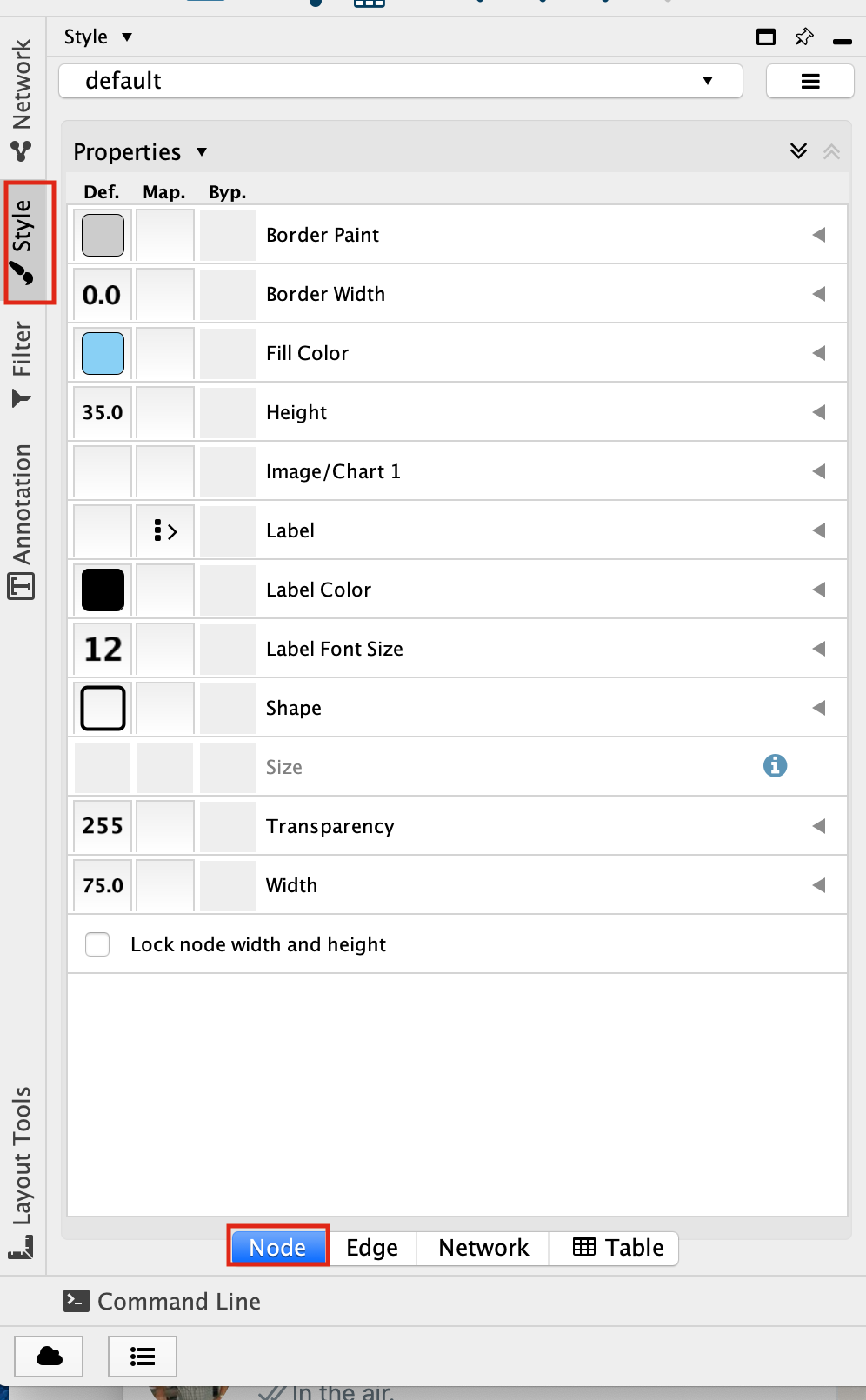Enable Lock node width and height

coord(97,944)
